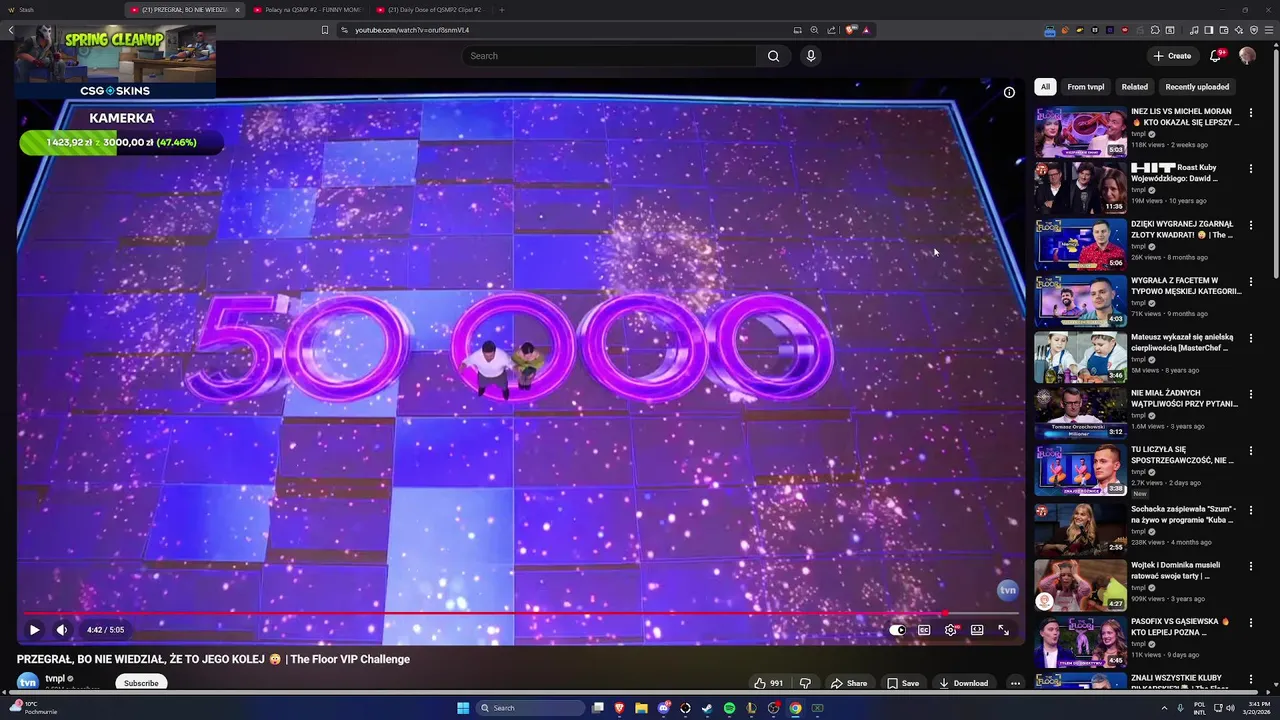Open Spotify from the taskbar
This screenshot has height=720, width=1280.
click(729, 708)
